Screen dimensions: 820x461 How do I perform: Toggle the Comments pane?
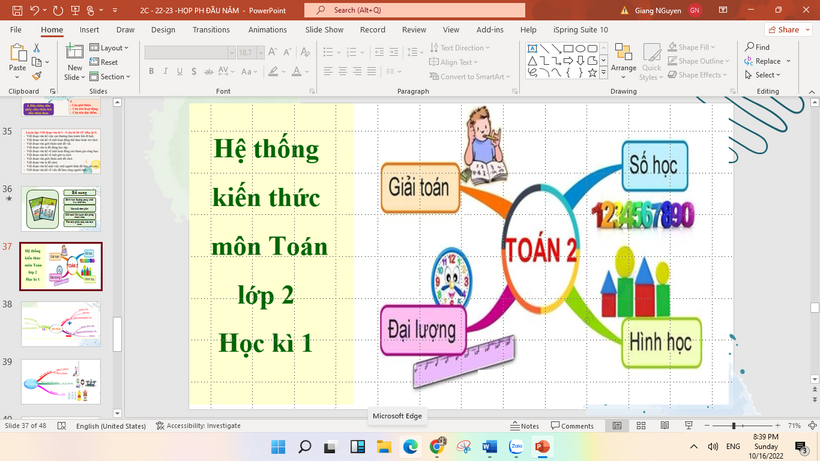tap(571, 425)
